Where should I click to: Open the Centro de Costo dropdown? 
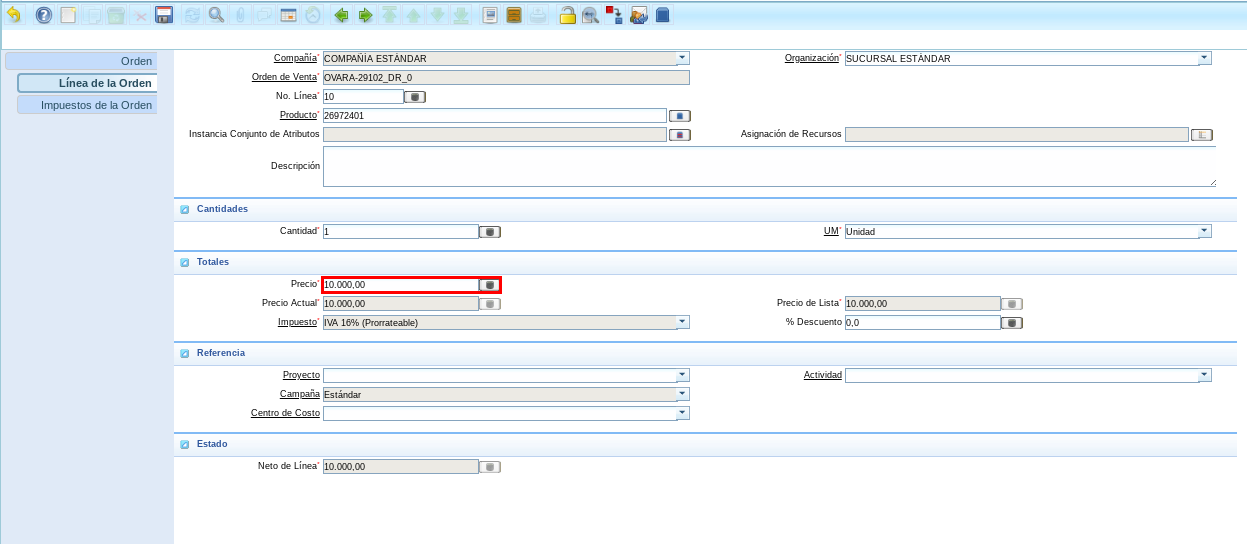pos(683,413)
